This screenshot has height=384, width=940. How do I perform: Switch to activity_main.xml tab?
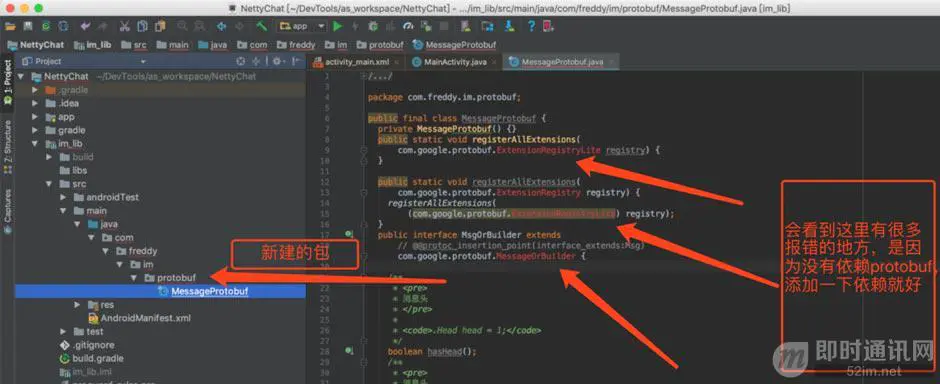pos(357,62)
